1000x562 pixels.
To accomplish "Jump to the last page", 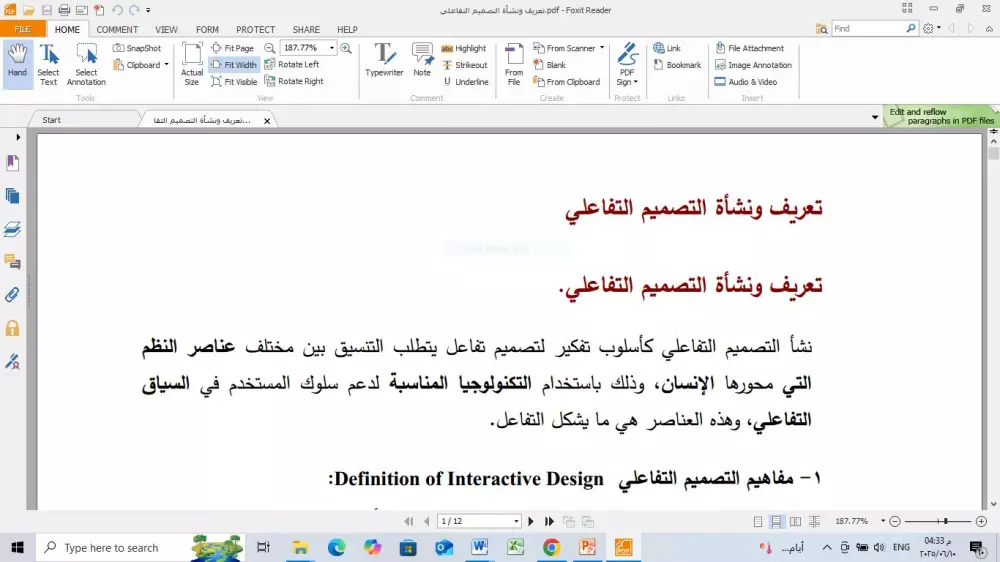I will pos(549,521).
